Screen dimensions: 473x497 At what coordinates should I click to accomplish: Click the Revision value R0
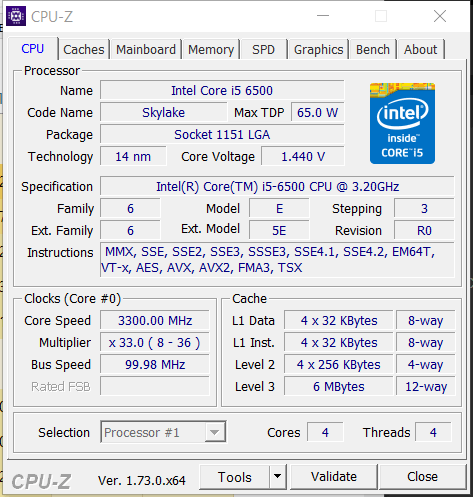pyautogui.click(x=424, y=230)
